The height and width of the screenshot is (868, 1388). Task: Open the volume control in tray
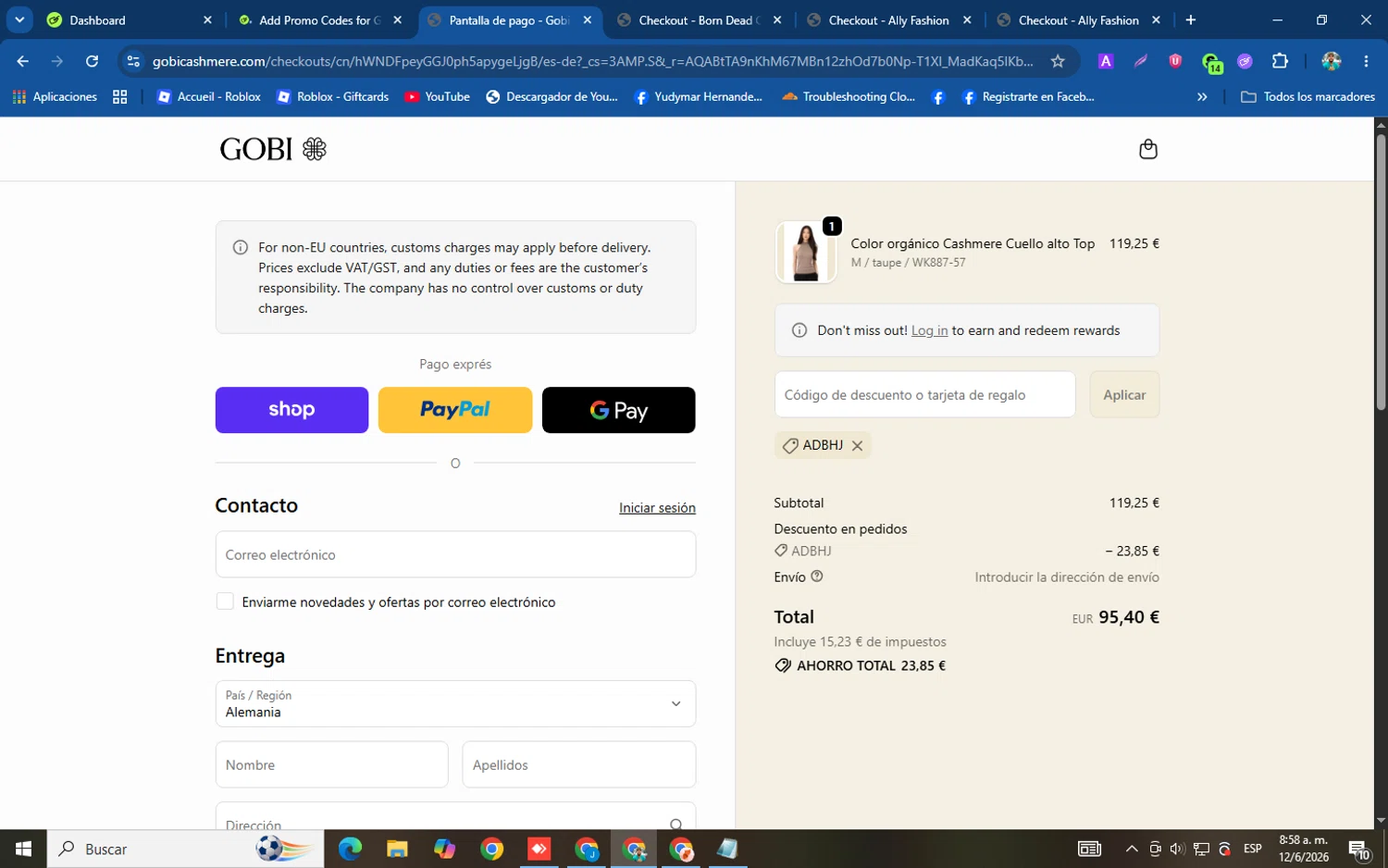click(1176, 849)
